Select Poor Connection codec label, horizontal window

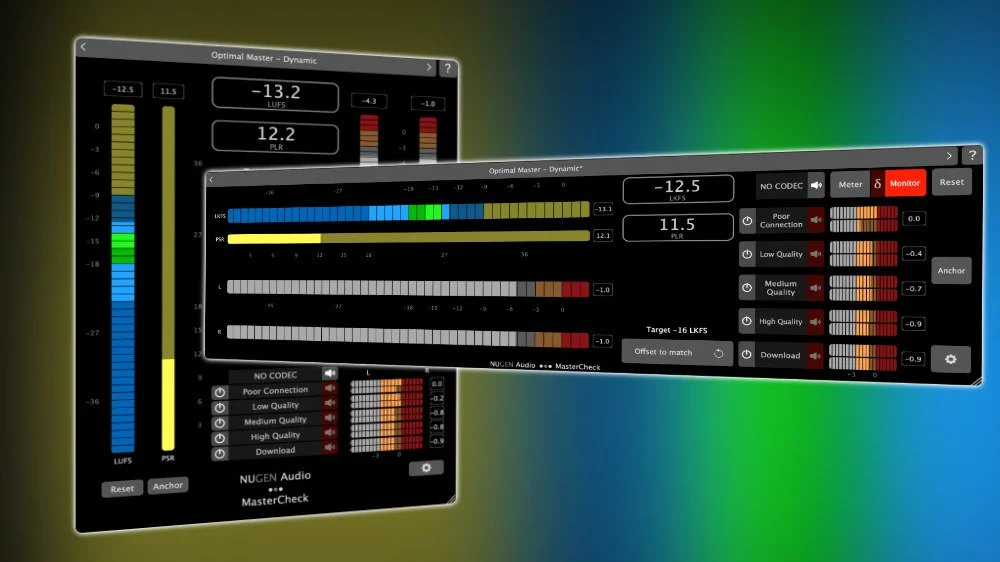click(x=781, y=220)
